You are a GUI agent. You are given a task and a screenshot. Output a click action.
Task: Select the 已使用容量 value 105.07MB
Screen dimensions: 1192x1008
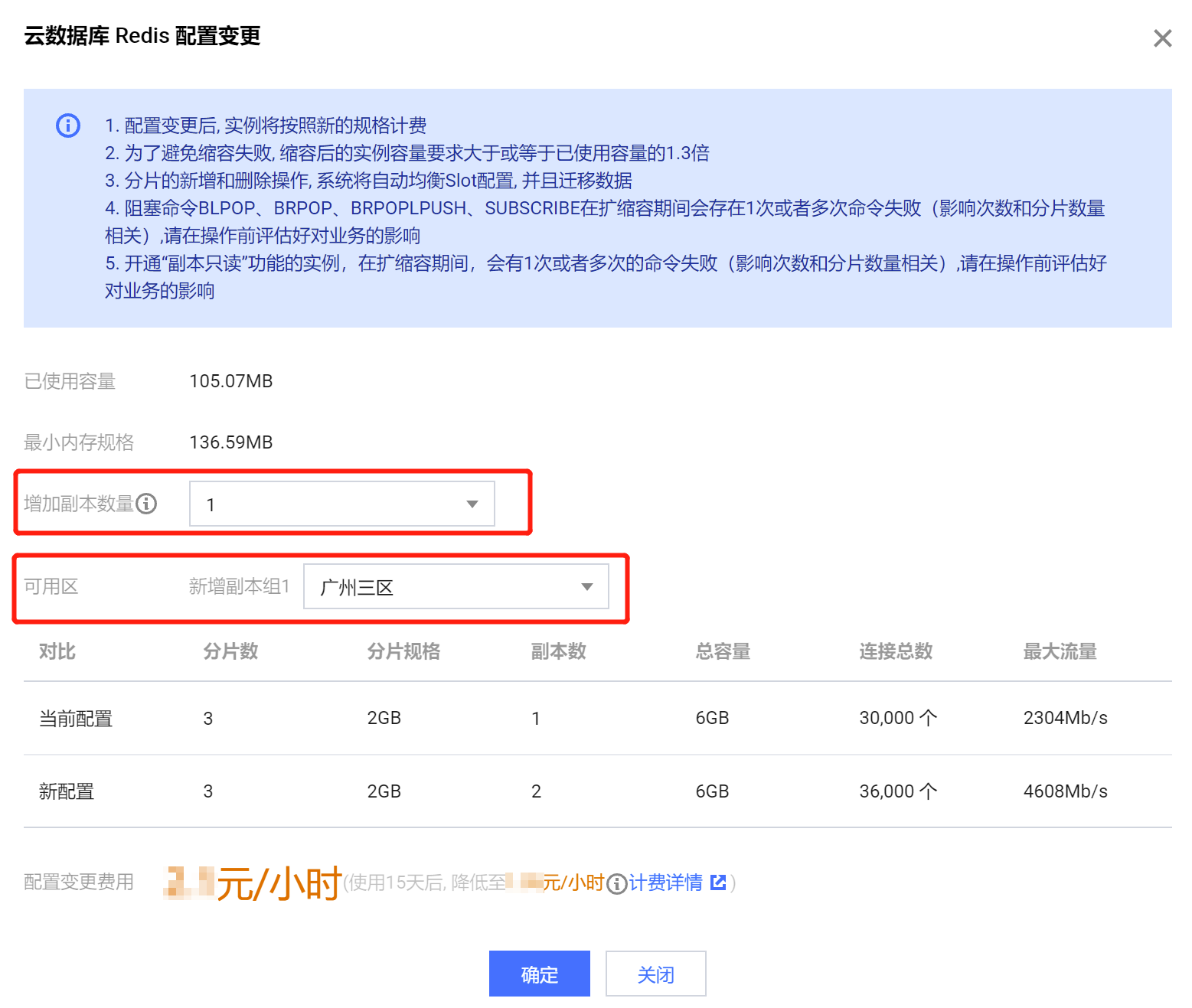click(231, 381)
